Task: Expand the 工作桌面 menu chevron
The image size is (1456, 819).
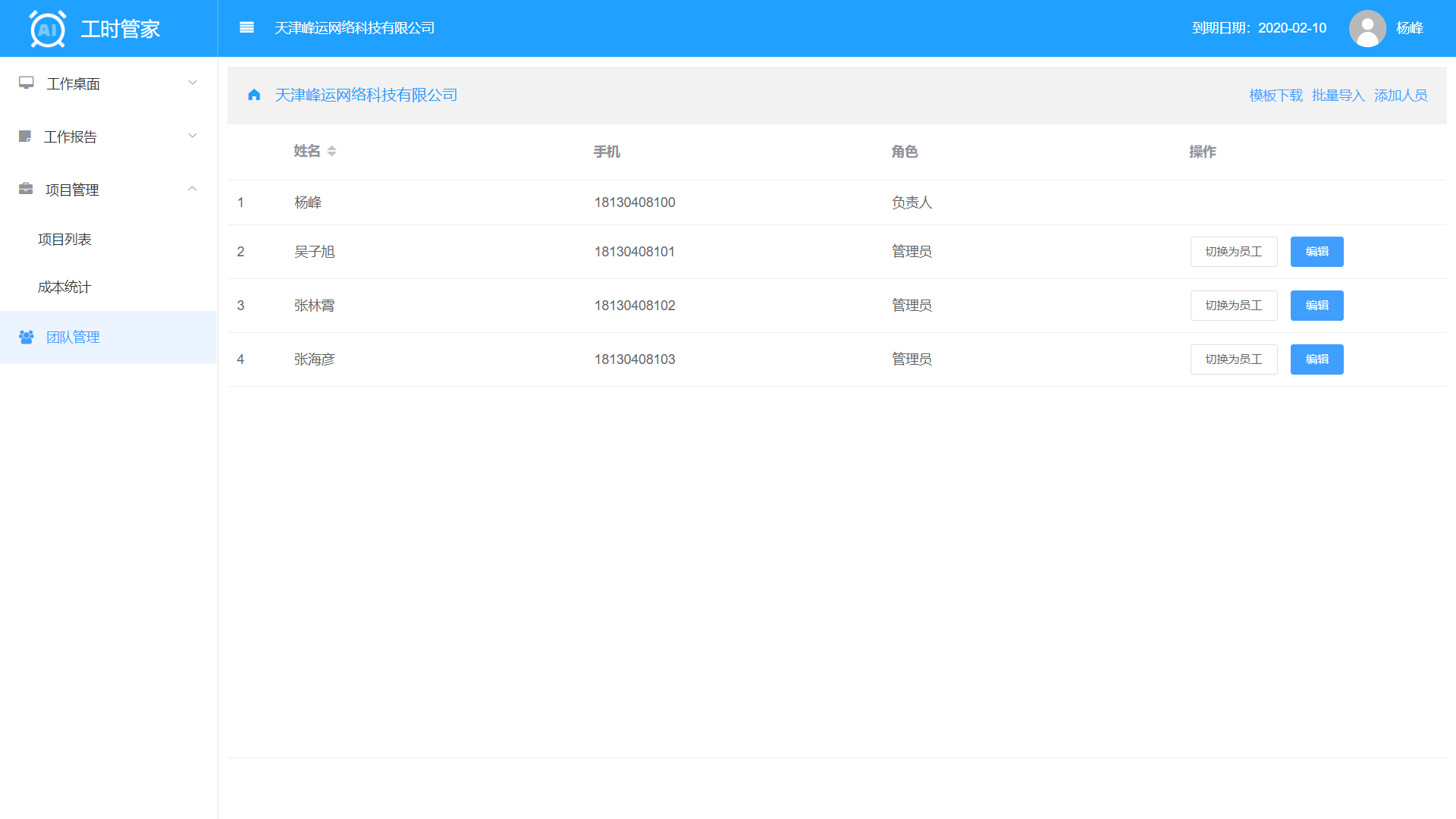Action: pyautogui.click(x=193, y=83)
